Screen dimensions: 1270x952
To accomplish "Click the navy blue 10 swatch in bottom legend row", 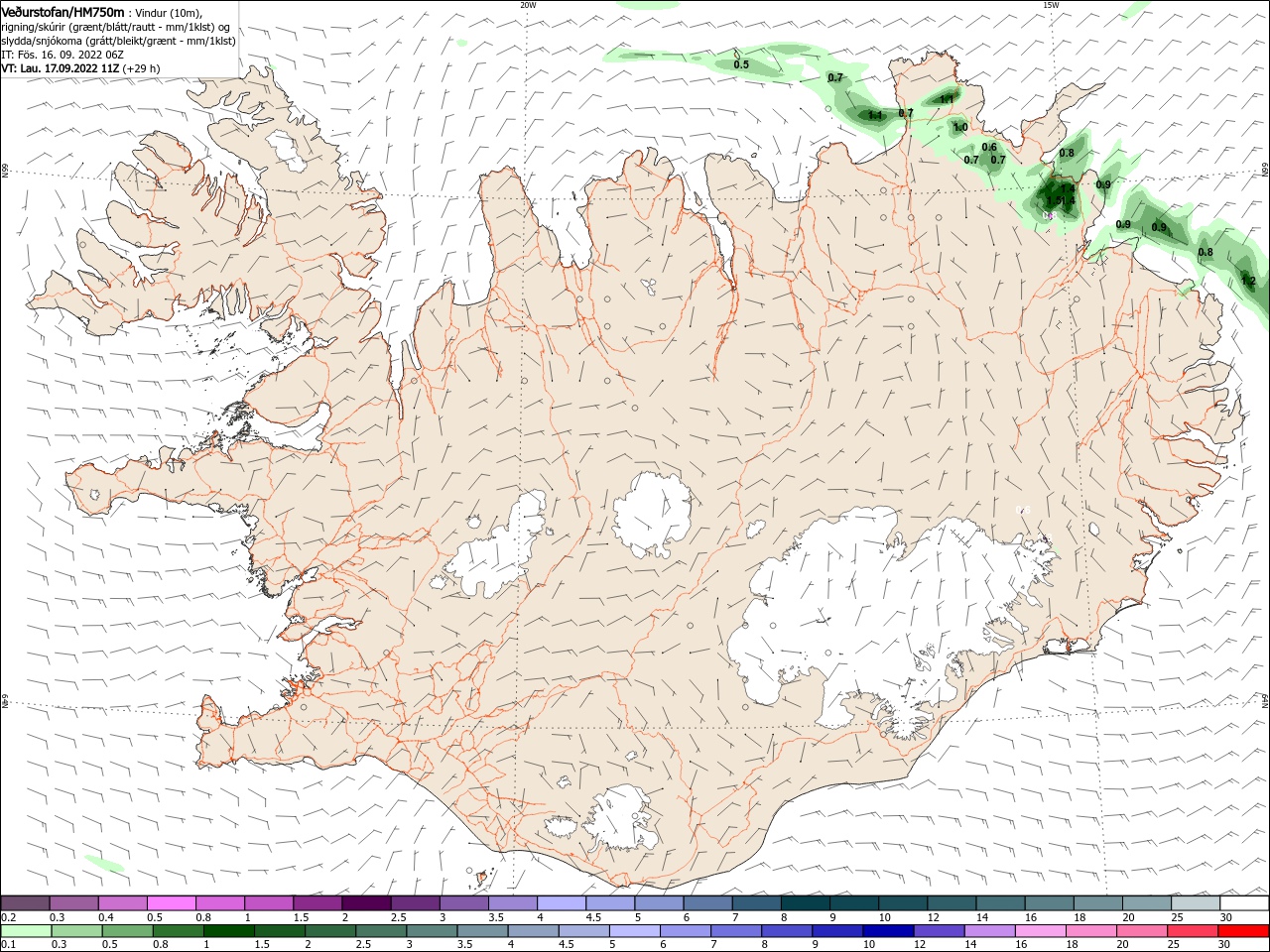I will [887, 931].
